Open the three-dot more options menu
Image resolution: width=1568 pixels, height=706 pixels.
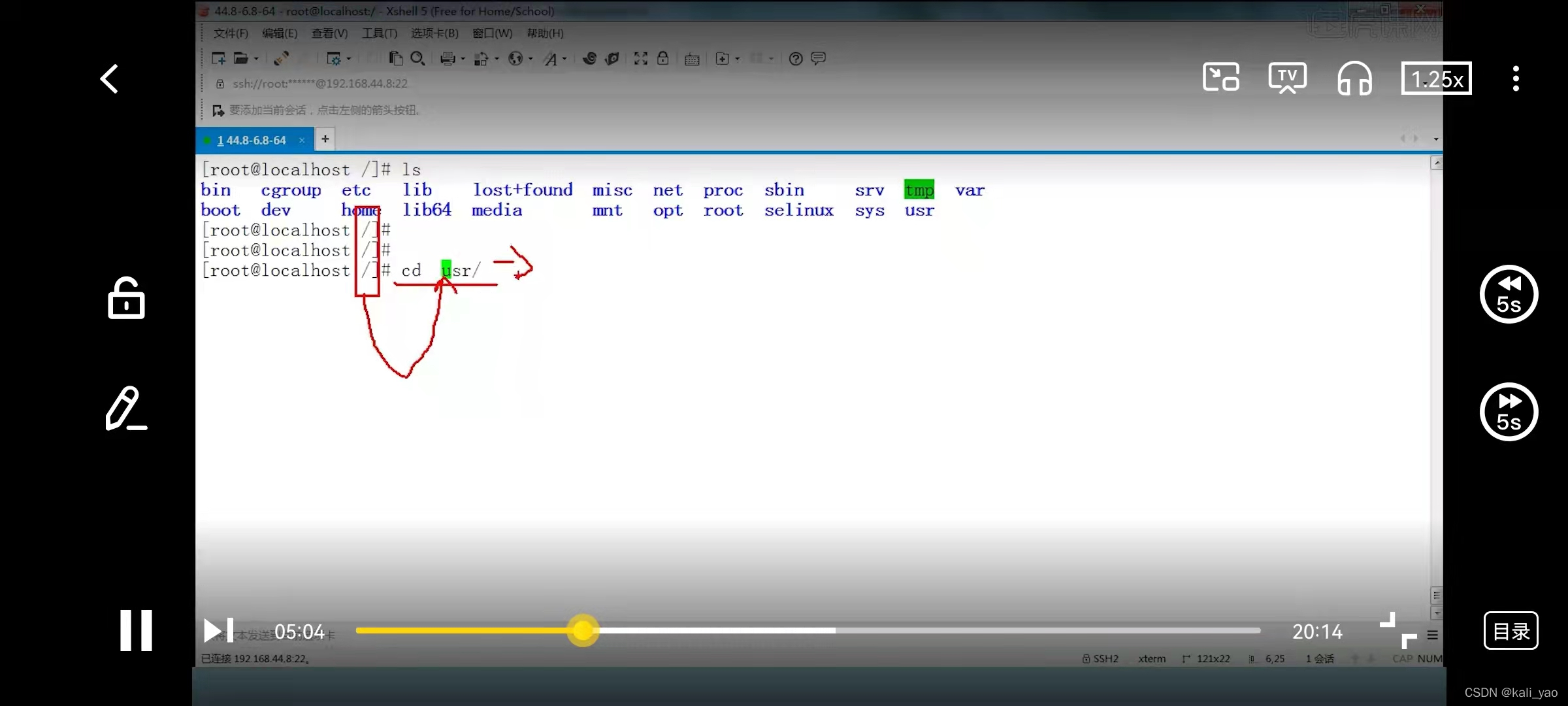click(x=1516, y=78)
